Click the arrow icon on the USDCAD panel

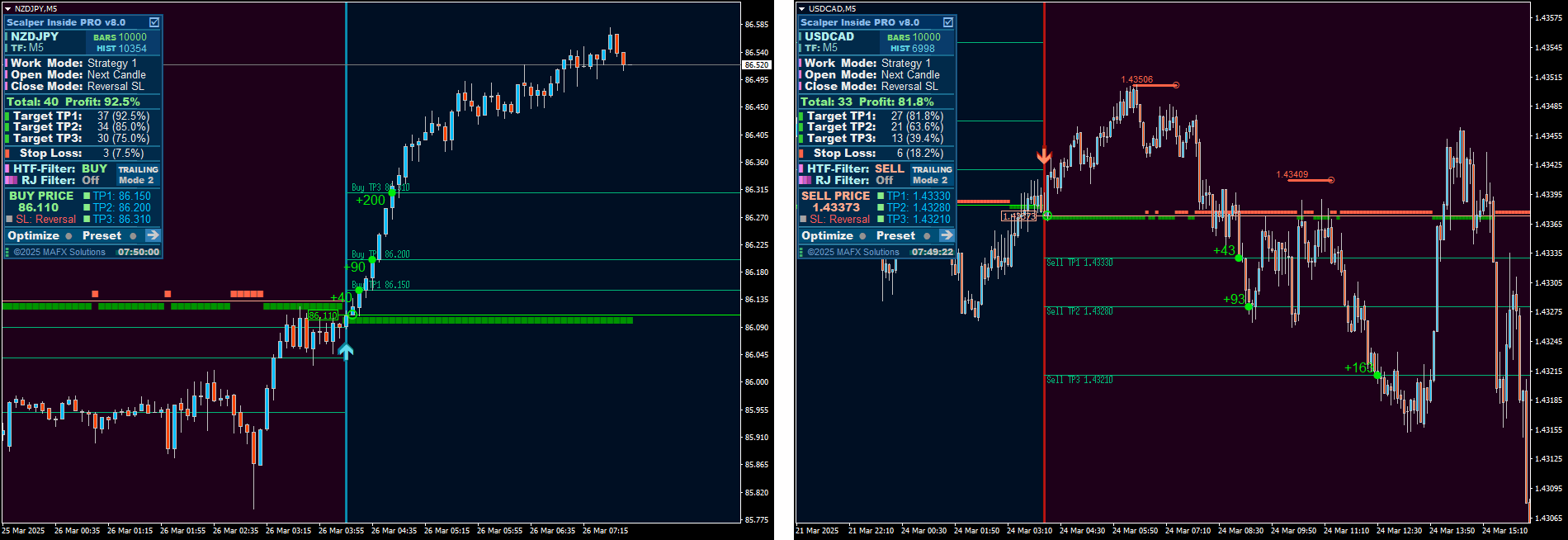tap(947, 235)
